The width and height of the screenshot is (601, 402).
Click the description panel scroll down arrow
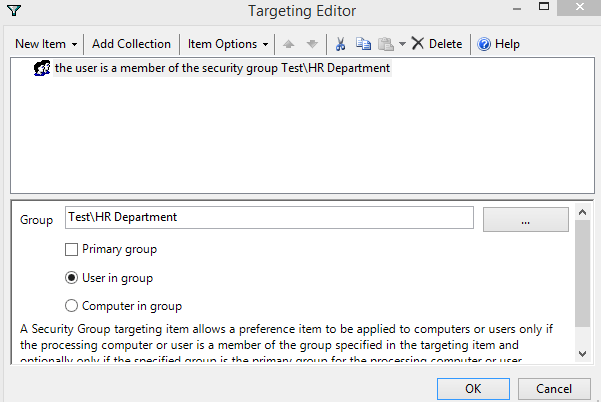582,353
